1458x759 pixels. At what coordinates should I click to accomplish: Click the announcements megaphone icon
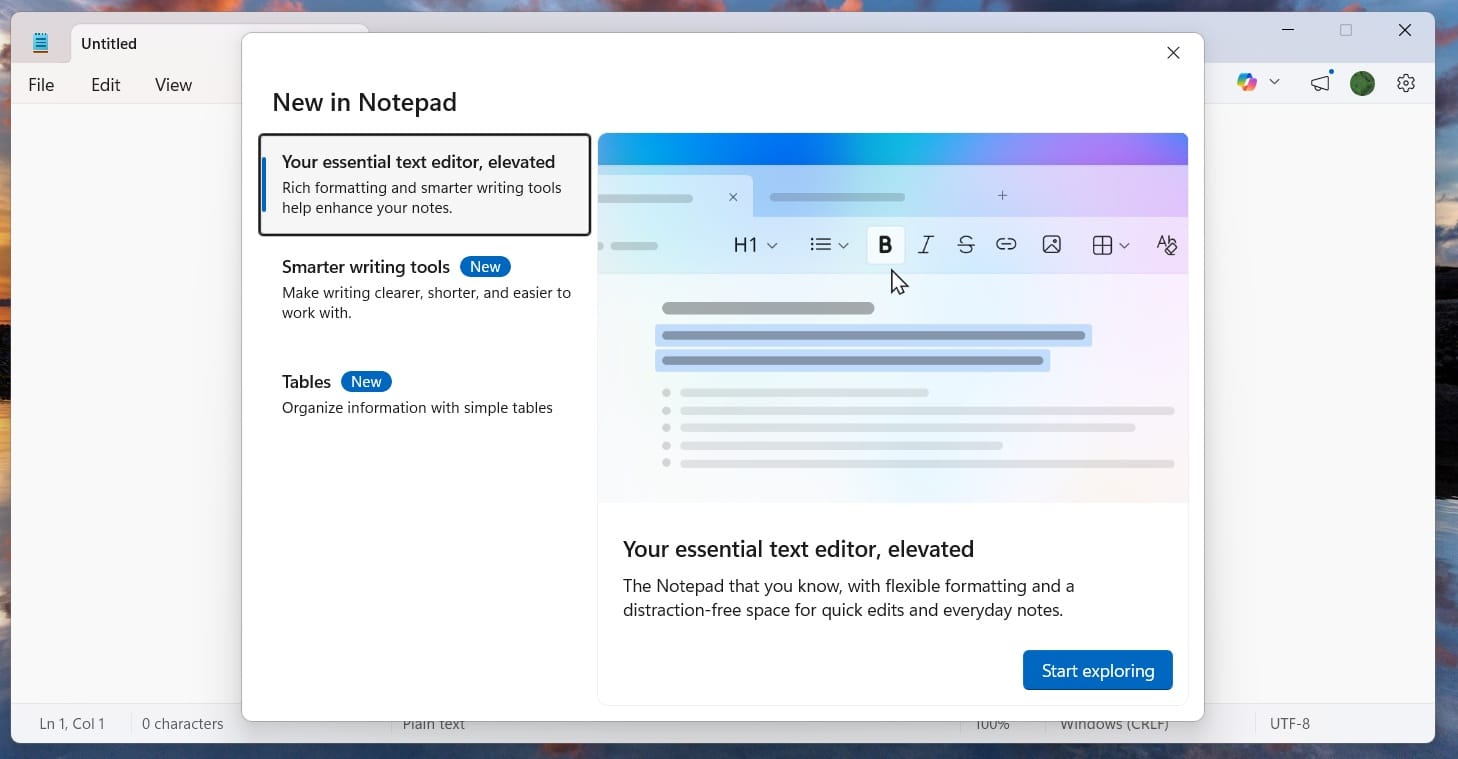1319,84
